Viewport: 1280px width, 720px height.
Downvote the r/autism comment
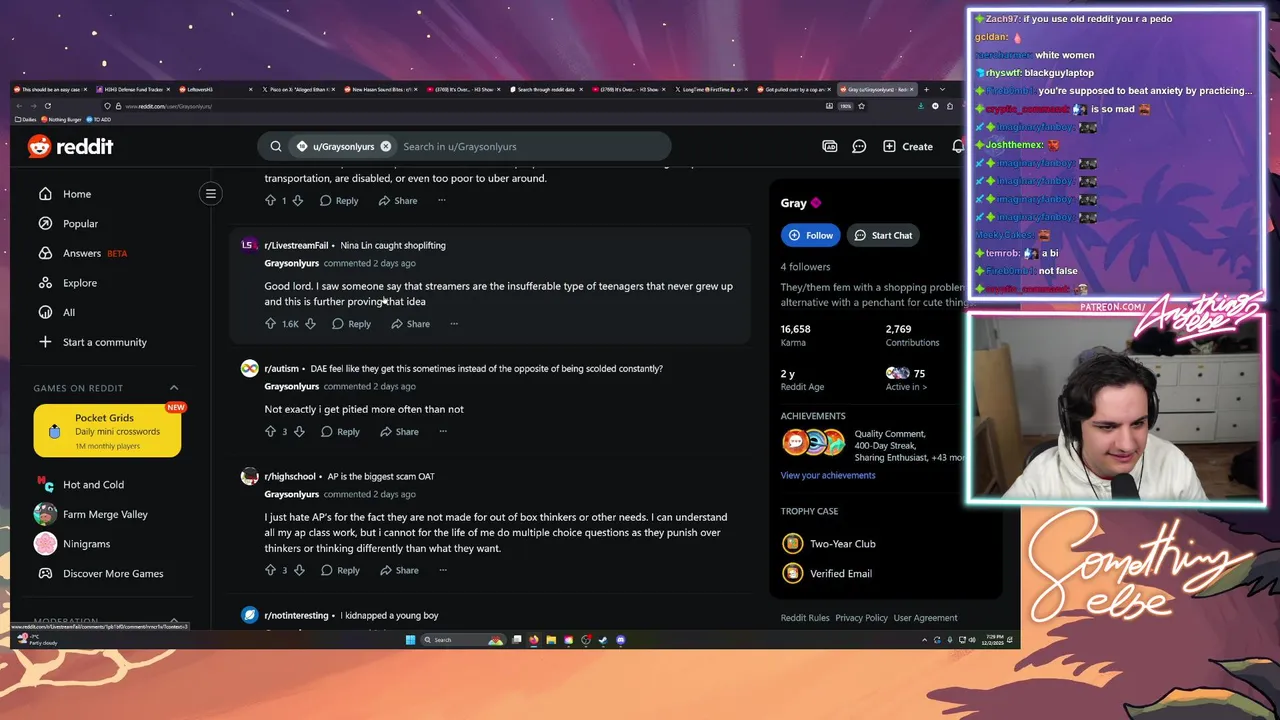click(x=298, y=432)
